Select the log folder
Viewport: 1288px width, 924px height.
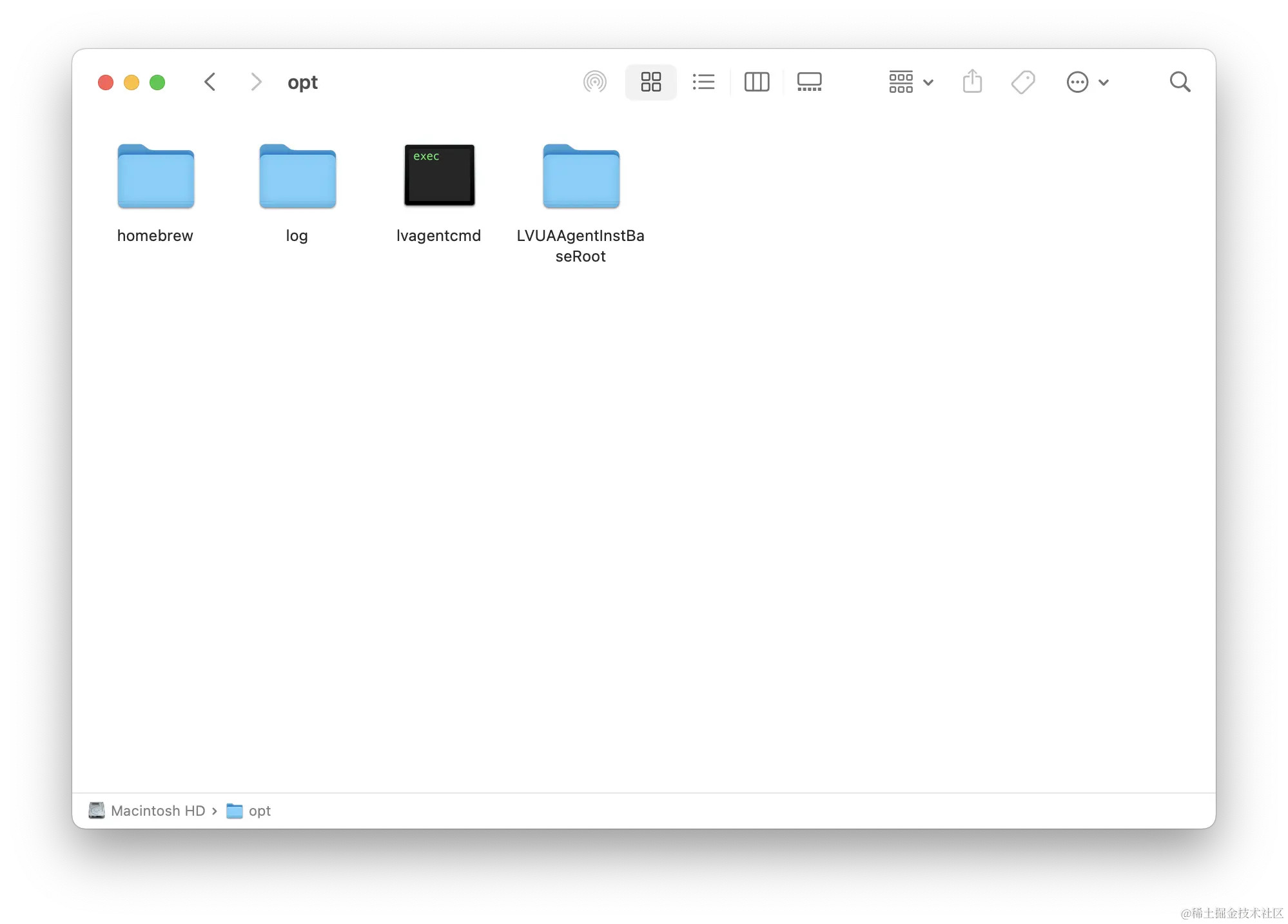(x=297, y=176)
